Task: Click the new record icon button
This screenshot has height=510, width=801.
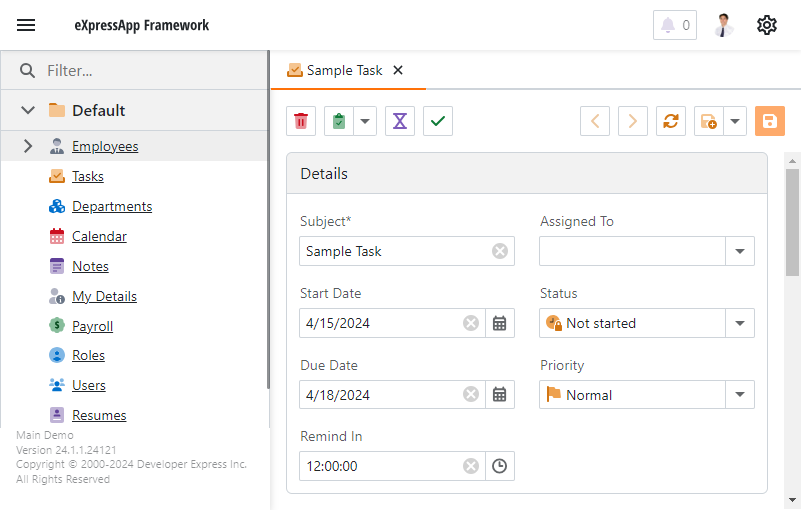Action: (709, 121)
